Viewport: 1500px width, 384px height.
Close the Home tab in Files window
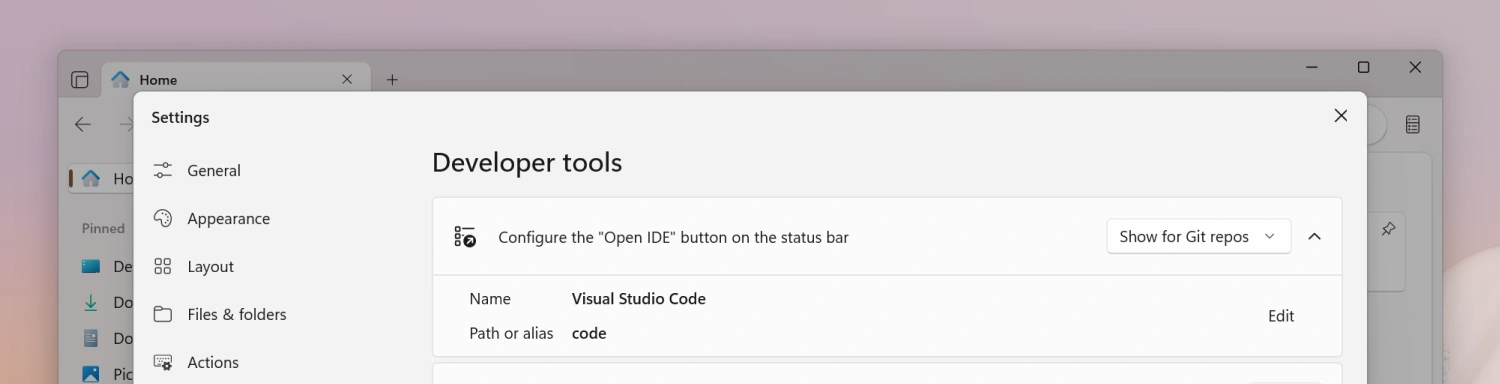click(x=347, y=79)
